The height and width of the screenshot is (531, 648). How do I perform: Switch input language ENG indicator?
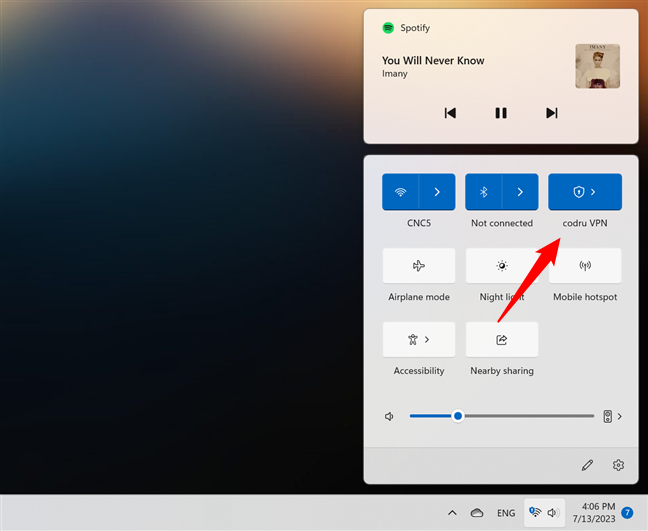(x=506, y=513)
